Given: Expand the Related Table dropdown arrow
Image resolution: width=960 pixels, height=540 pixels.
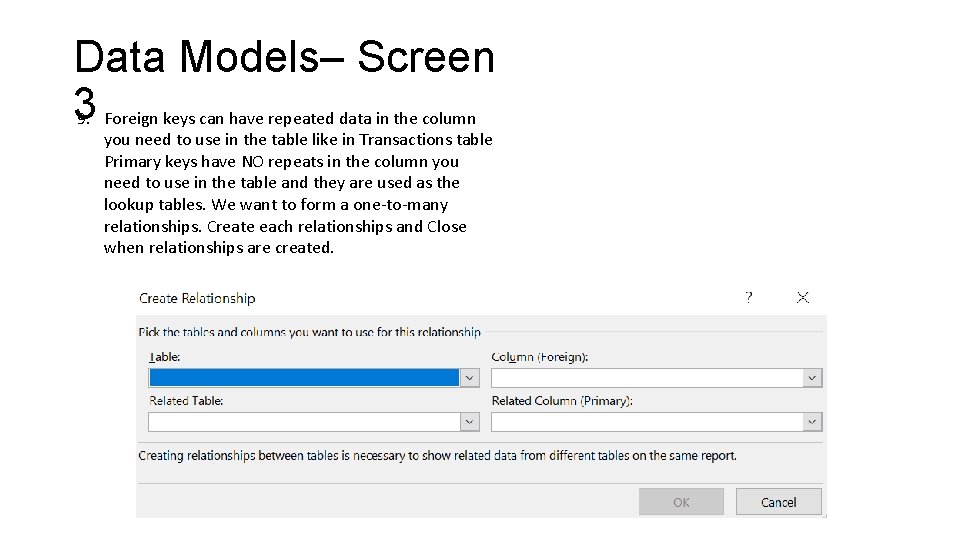Looking at the screenshot, I should pyautogui.click(x=470, y=422).
